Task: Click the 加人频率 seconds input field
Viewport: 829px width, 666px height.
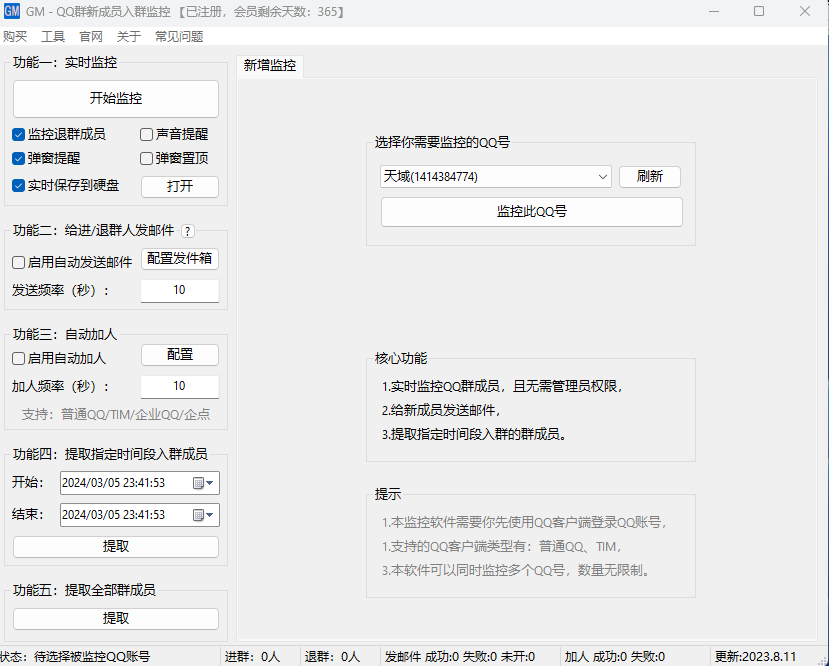Action: point(179,386)
